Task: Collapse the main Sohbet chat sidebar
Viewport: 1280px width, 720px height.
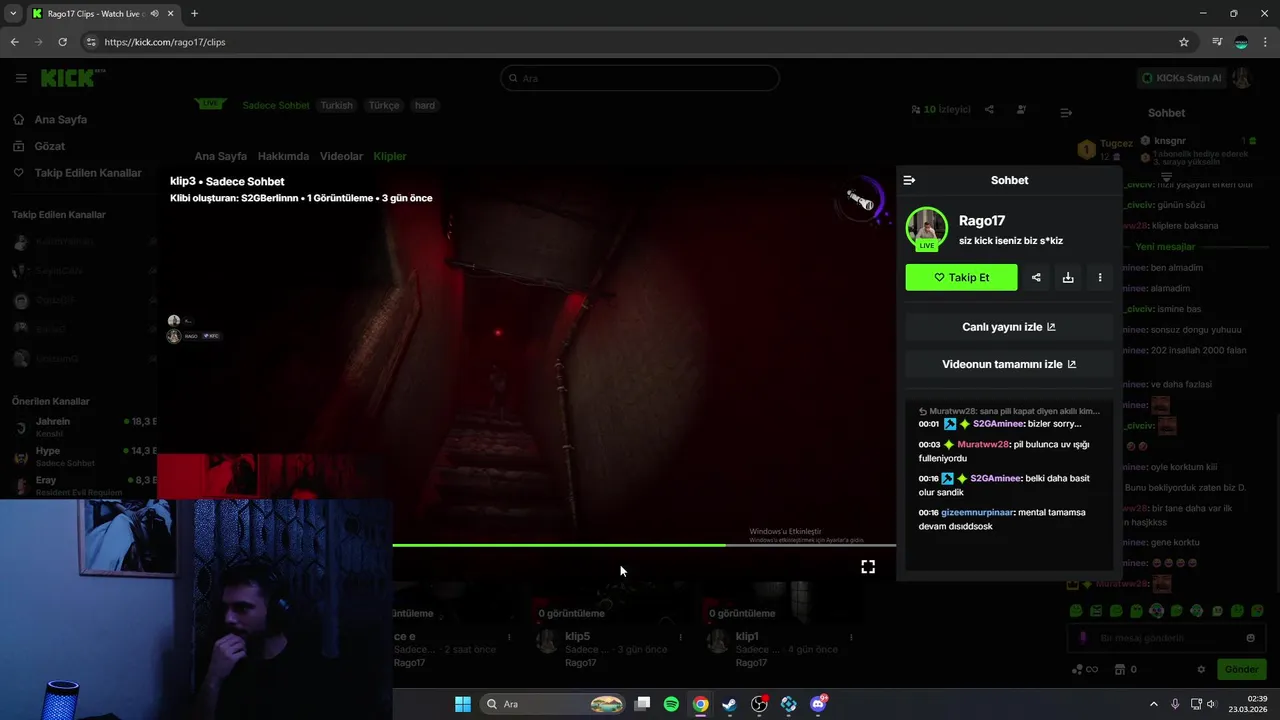Action: point(1066,113)
